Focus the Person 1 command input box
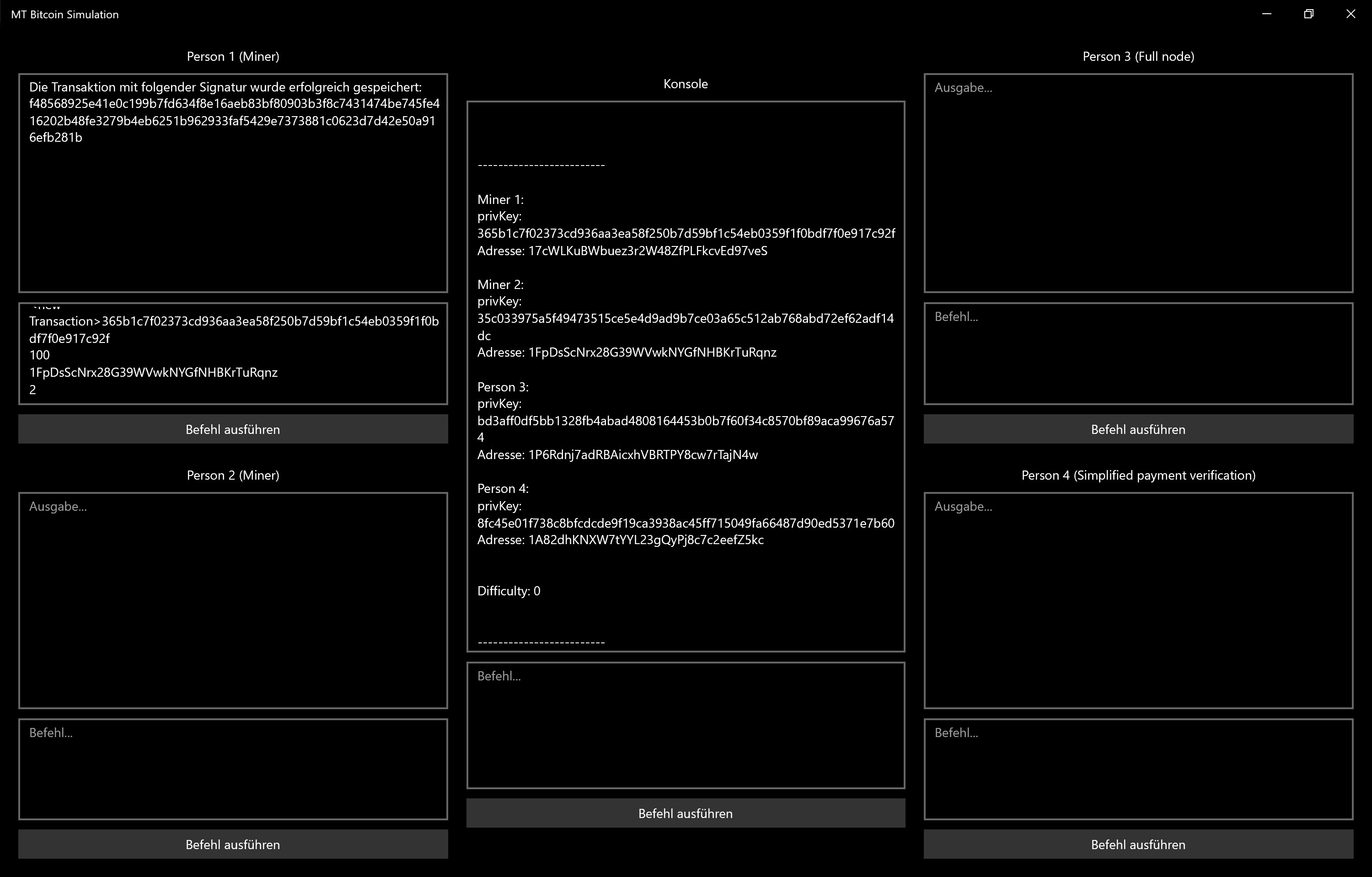This screenshot has height=877, width=1372. [232, 353]
